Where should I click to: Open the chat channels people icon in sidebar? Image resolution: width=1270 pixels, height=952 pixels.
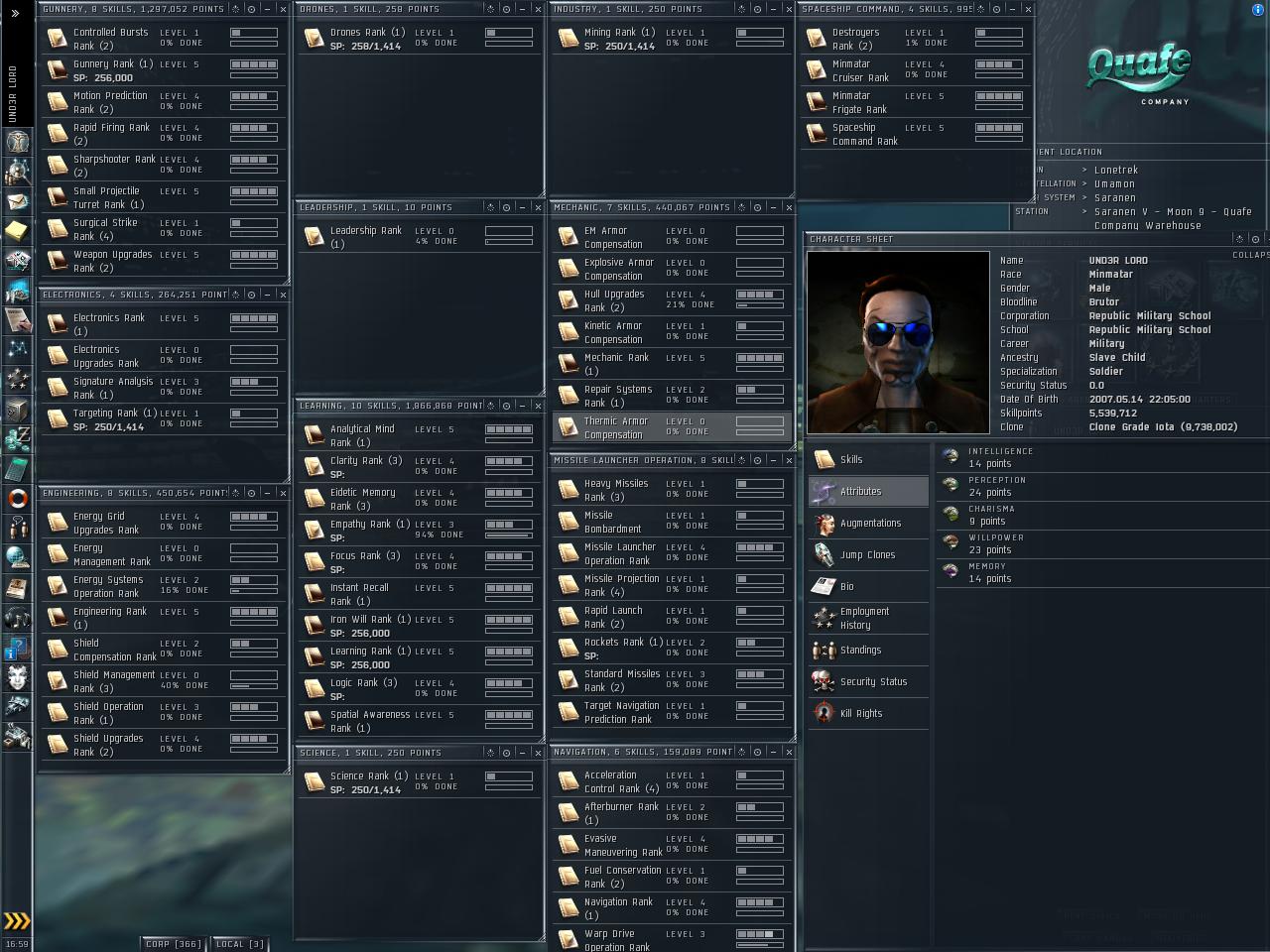pyautogui.click(x=17, y=528)
